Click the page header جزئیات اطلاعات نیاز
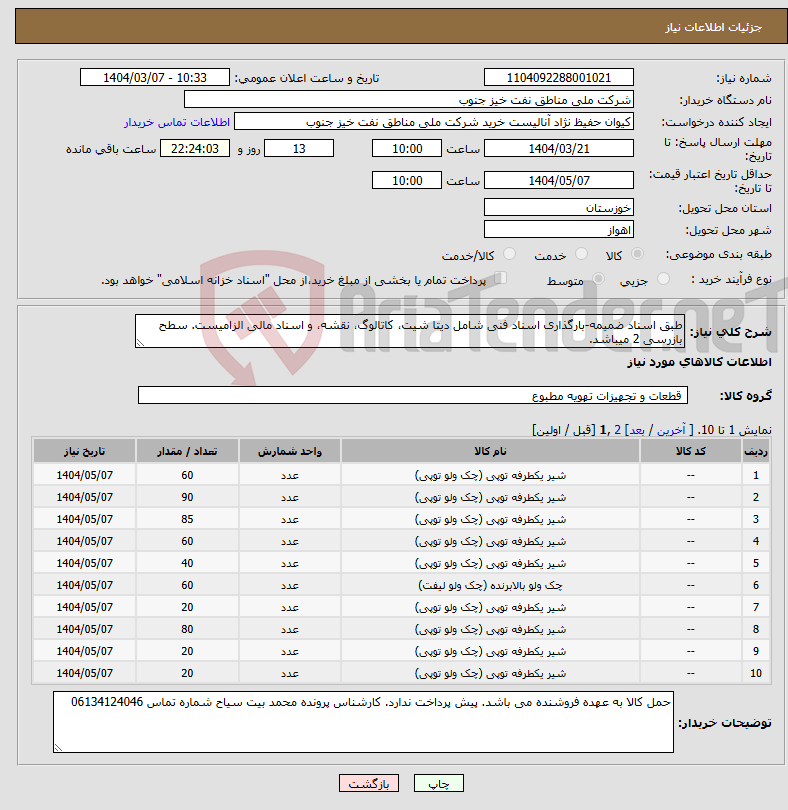This screenshot has height=810, width=788. click(x=713, y=27)
